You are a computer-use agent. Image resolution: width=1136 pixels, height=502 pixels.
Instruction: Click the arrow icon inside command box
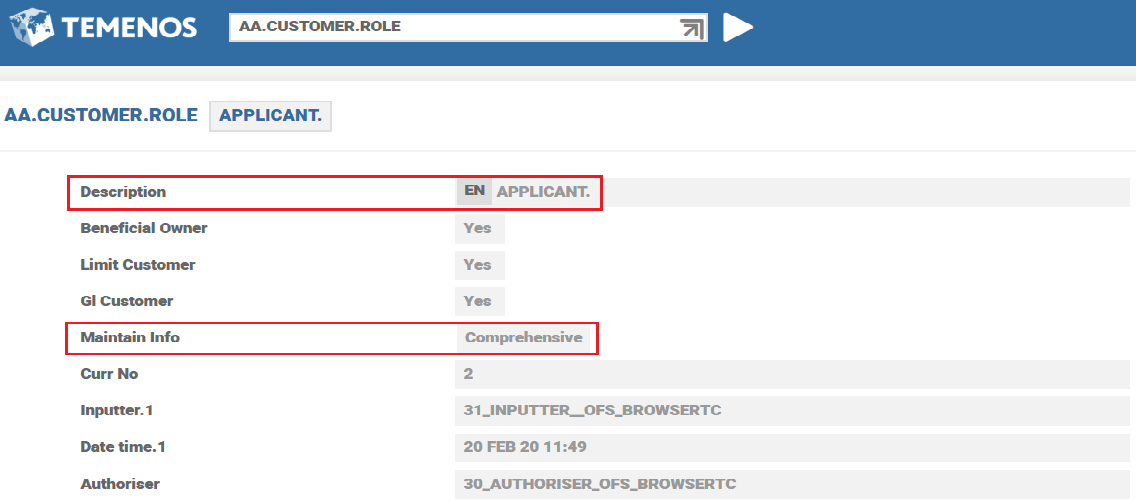coord(692,28)
